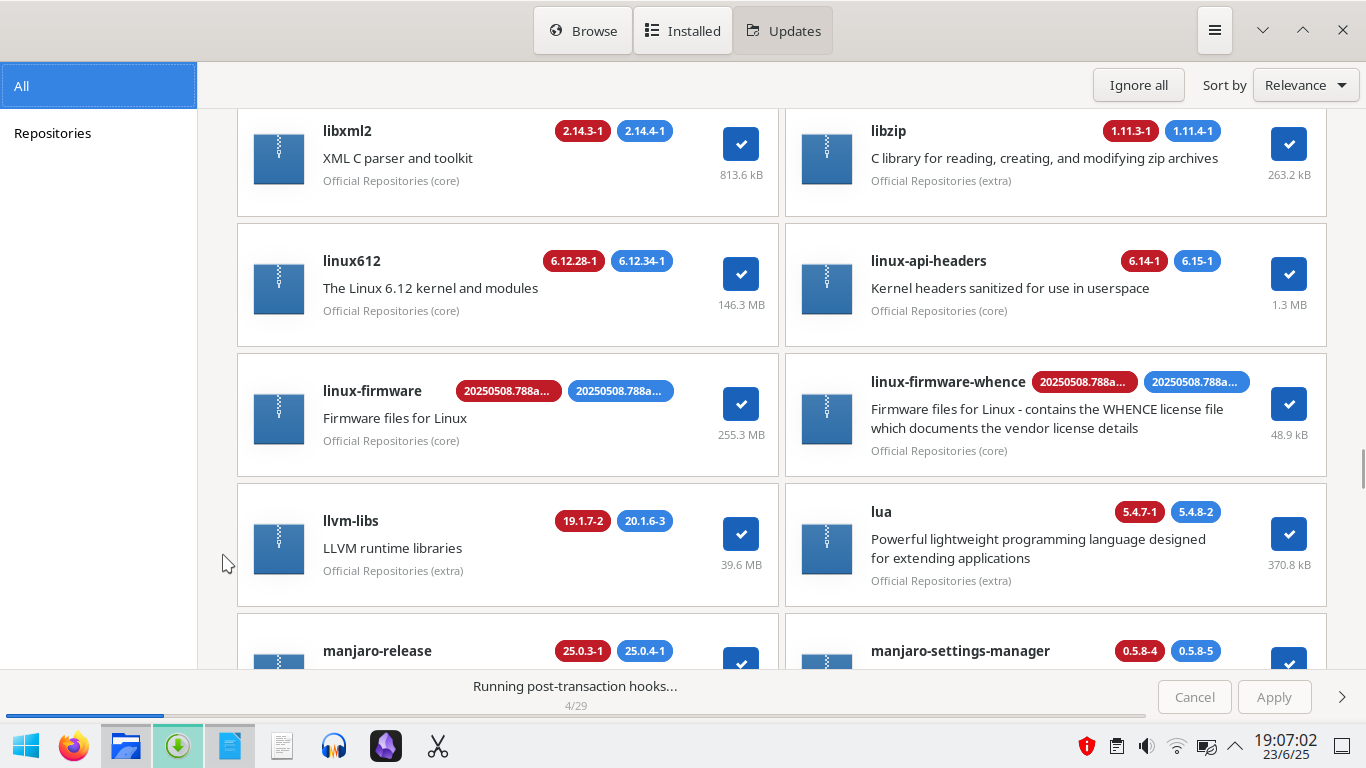Click lua new version badge 5.4.8-2
Screen dimensions: 1366x768
tap(1195, 512)
